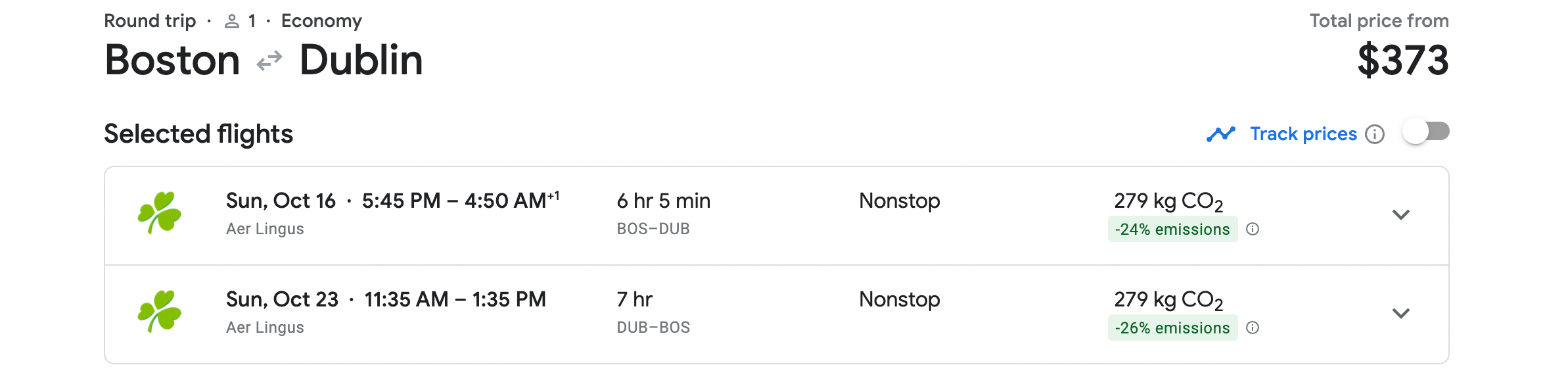This screenshot has width=1568, height=388.
Task: Click the info icon beside Track prices
Action: click(x=1374, y=134)
